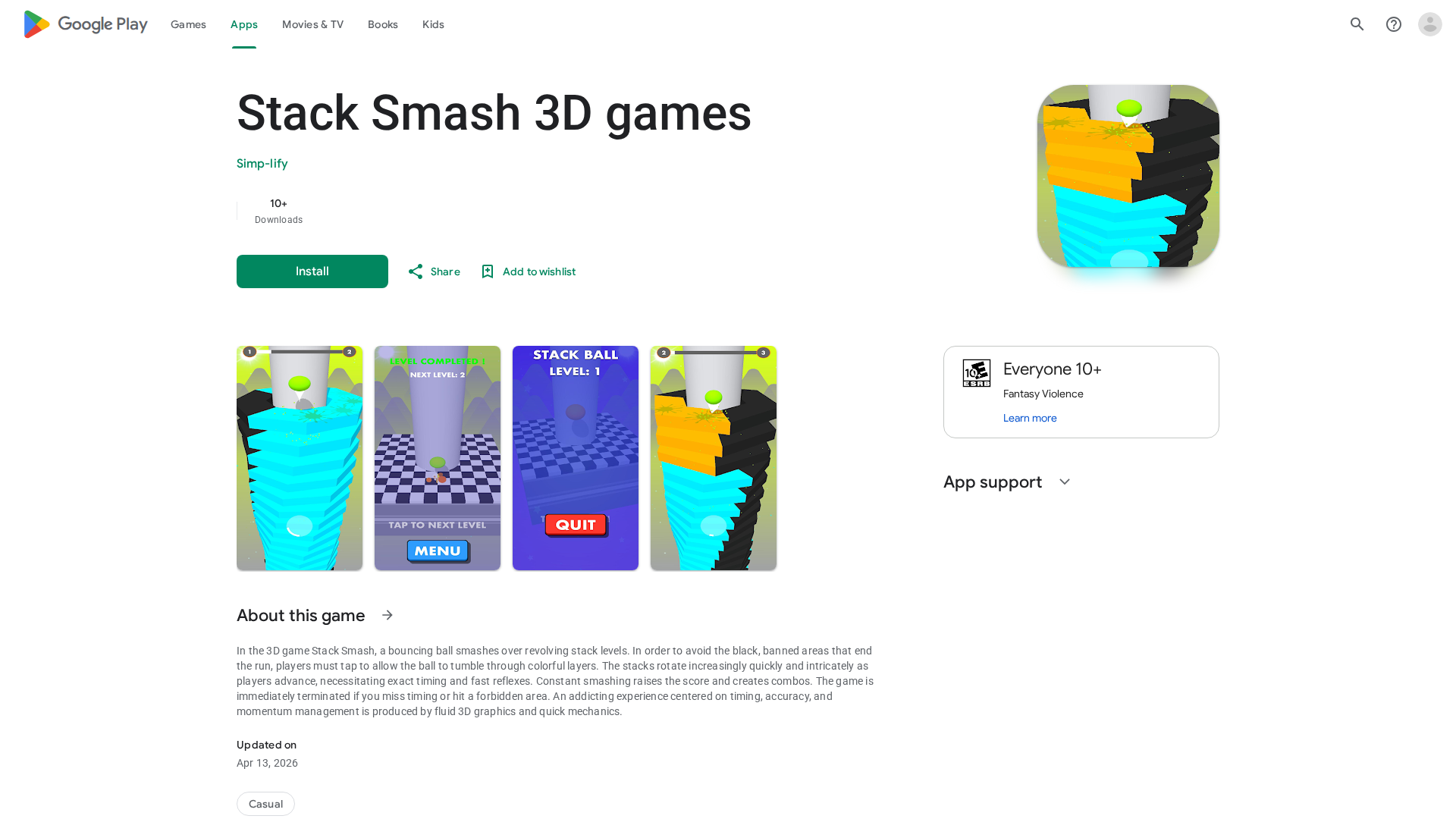
Task: Click the Add to wishlist bookmark icon
Action: tap(488, 271)
